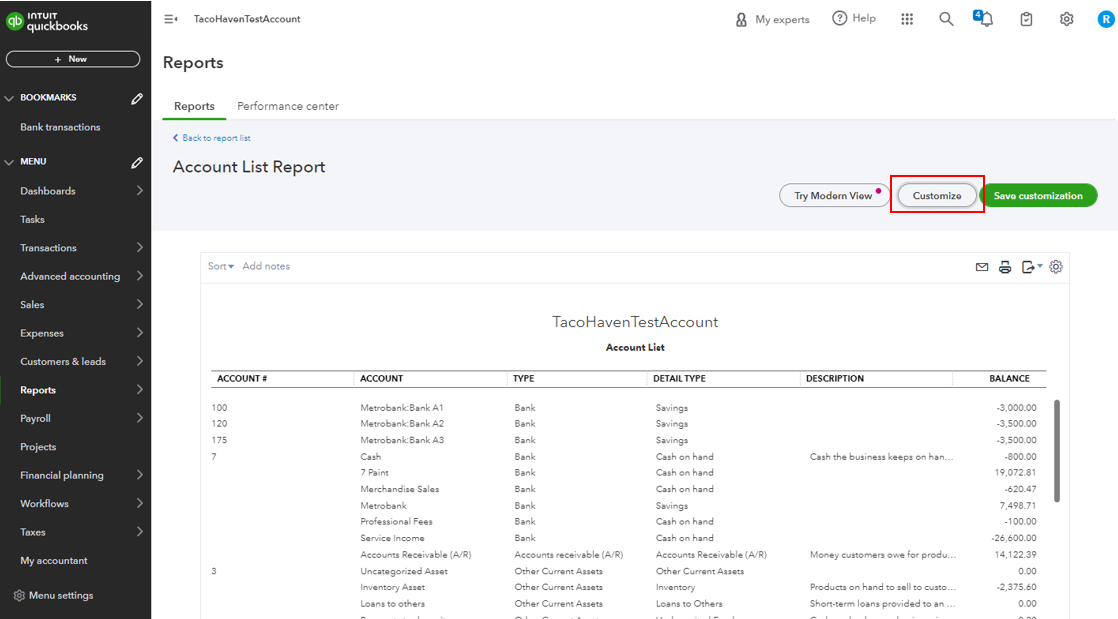The width and height of the screenshot is (1118, 619).
Task: Click the DETAIL TYPE column header
Action: (679, 379)
